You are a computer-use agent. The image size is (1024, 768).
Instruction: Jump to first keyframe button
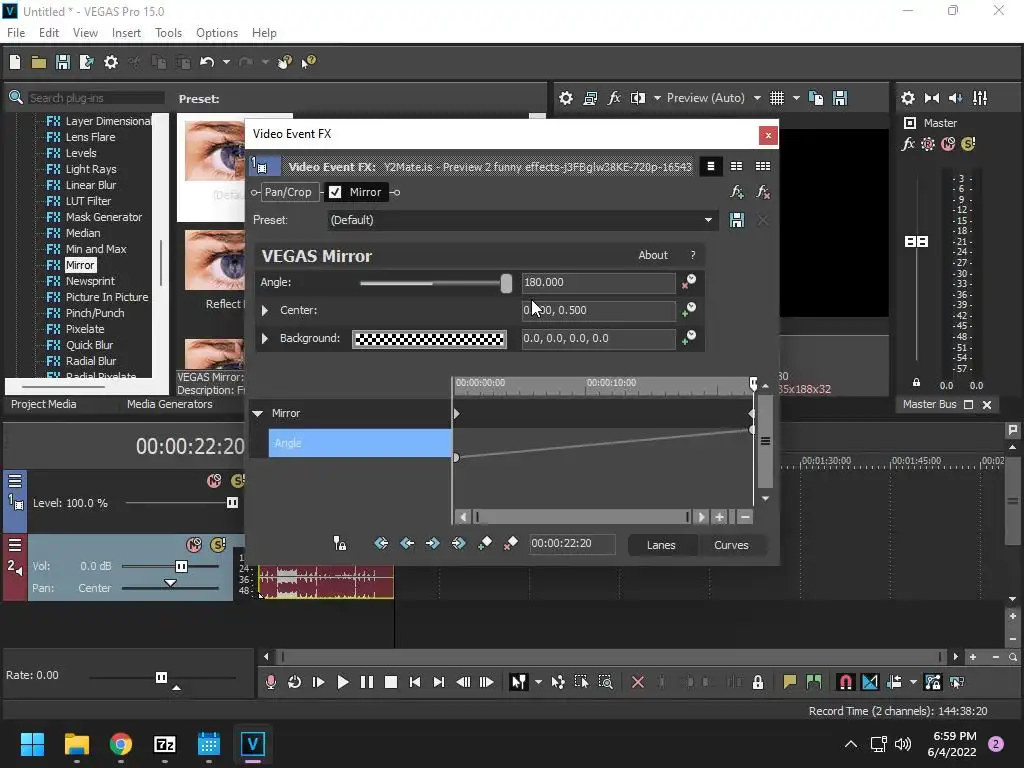(x=381, y=543)
